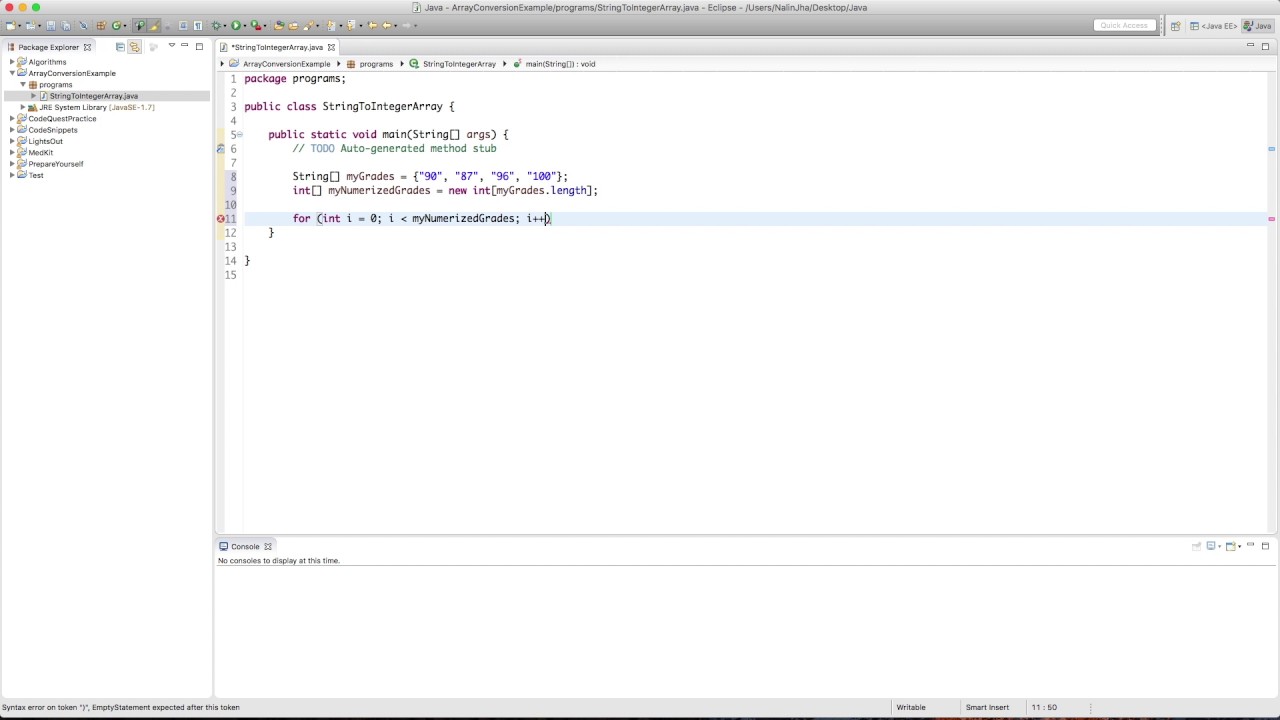Expand the MedKit project
Screen dimensions: 1280x720
click(12, 153)
